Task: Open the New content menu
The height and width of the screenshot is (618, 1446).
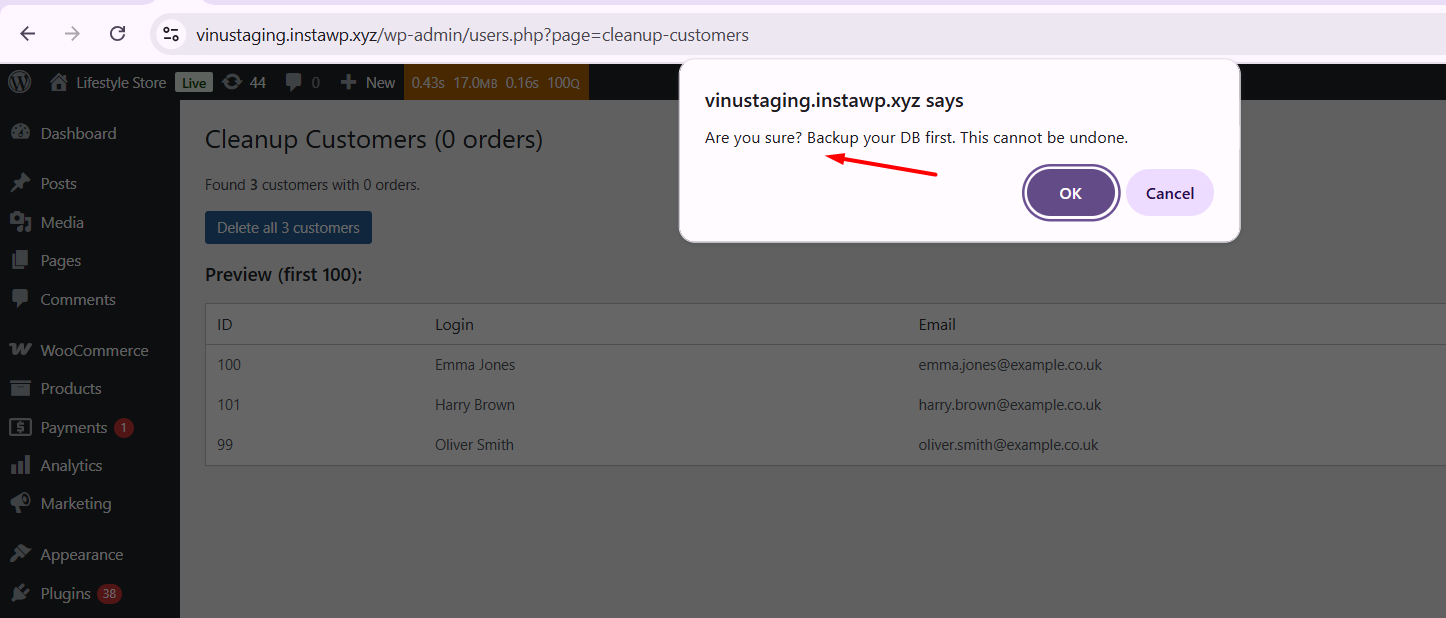Action: [368, 82]
